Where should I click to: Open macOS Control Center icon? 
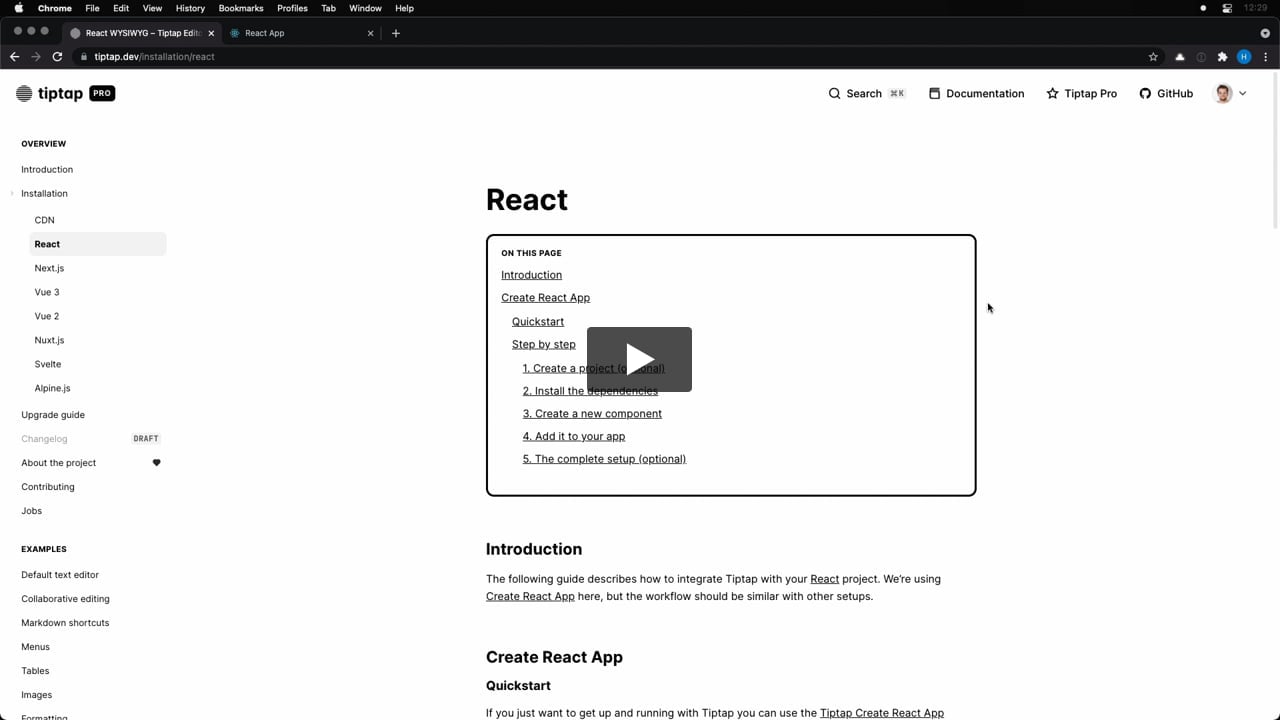1227,8
